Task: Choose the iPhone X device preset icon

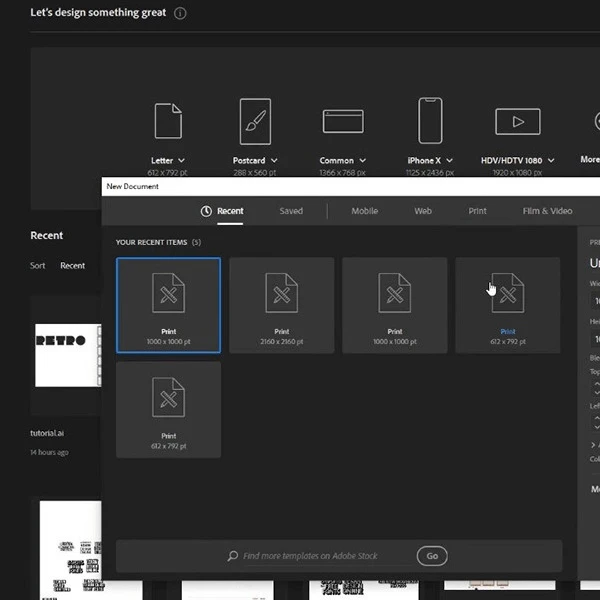Action: pyautogui.click(x=430, y=121)
